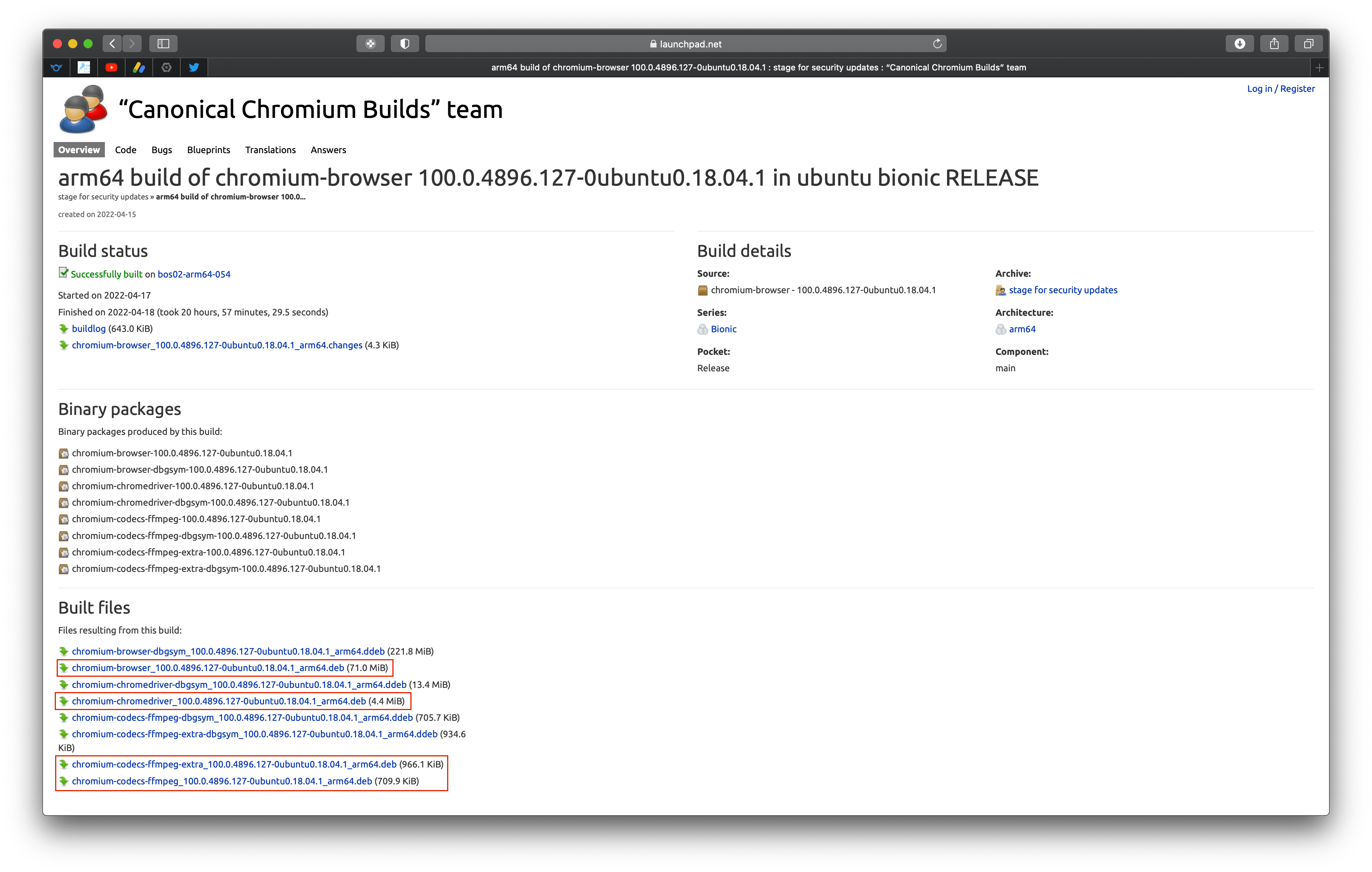Open the buildlog link
This screenshot has height=872, width=1372.
pyautogui.click(x=88, y=329)
